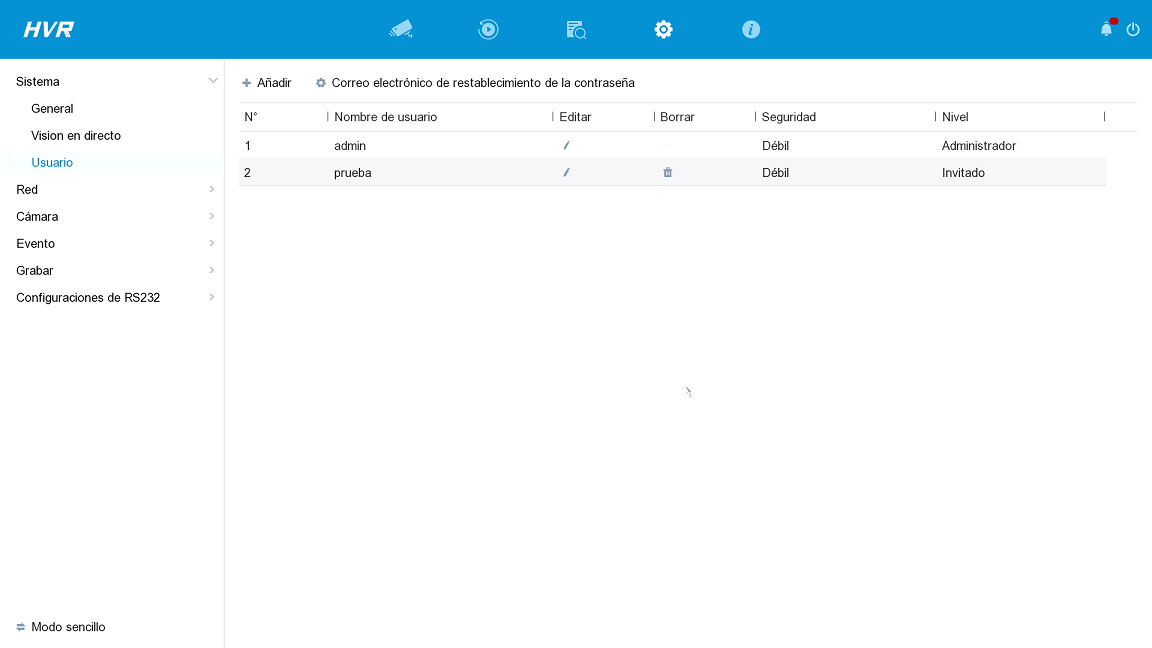
Task: Expand the Evento menu section
Action: [x=112, y=244]
